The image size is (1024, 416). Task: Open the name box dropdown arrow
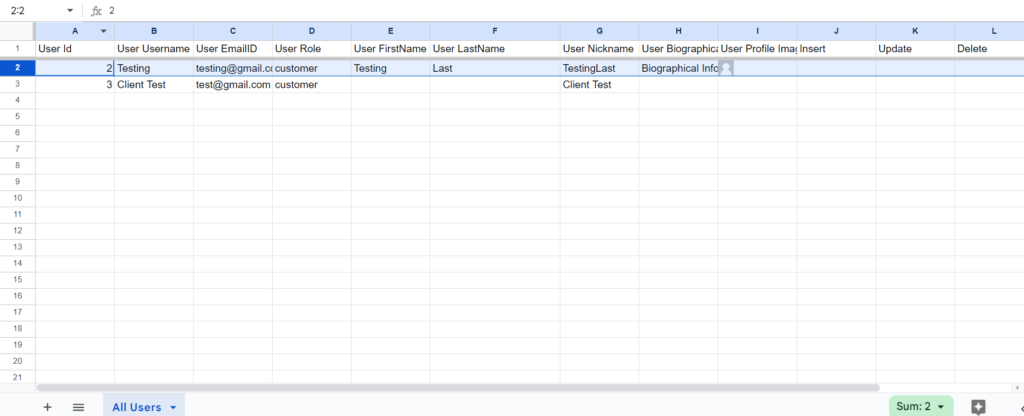(x=70, y=10)
